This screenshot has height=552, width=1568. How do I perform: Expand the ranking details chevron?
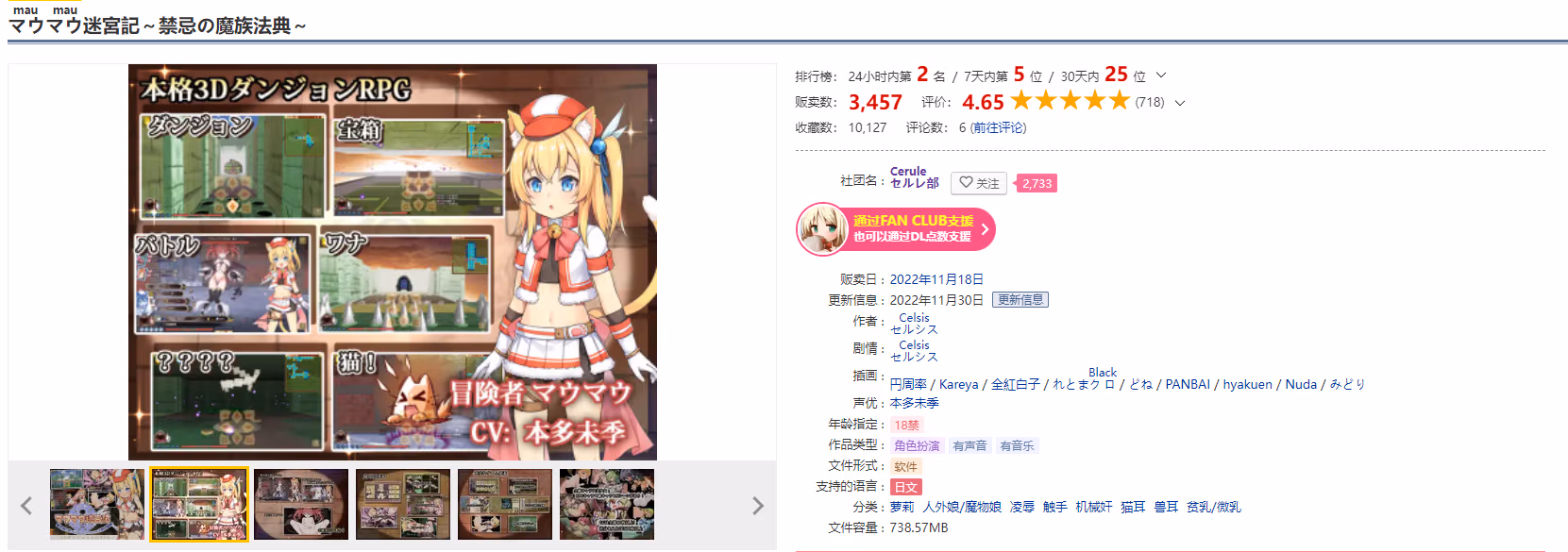1161,75
